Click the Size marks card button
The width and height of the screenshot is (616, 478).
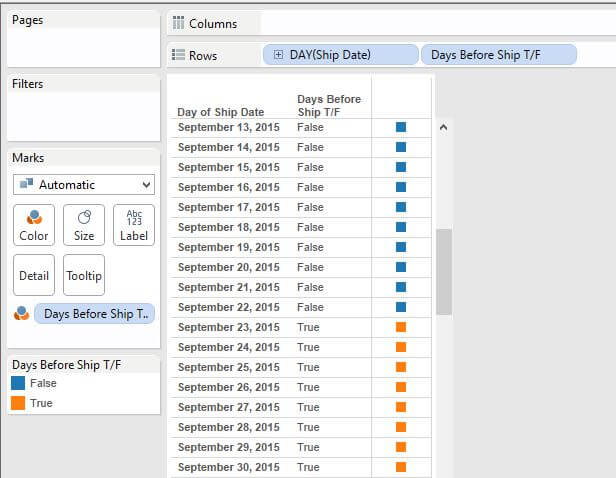[84, 224]
